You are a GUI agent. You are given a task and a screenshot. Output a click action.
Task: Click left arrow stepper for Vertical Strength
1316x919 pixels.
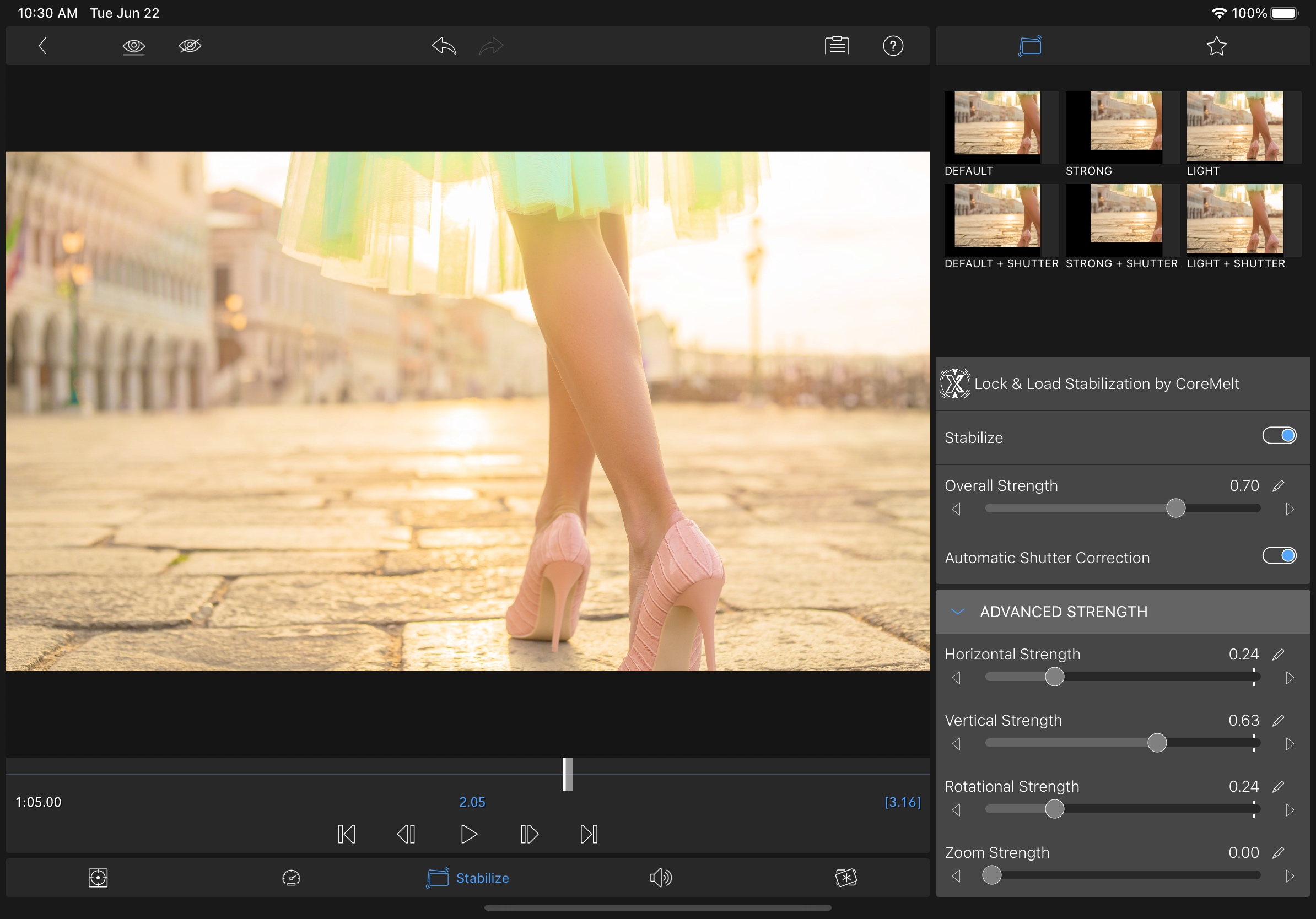click(956, 744)
